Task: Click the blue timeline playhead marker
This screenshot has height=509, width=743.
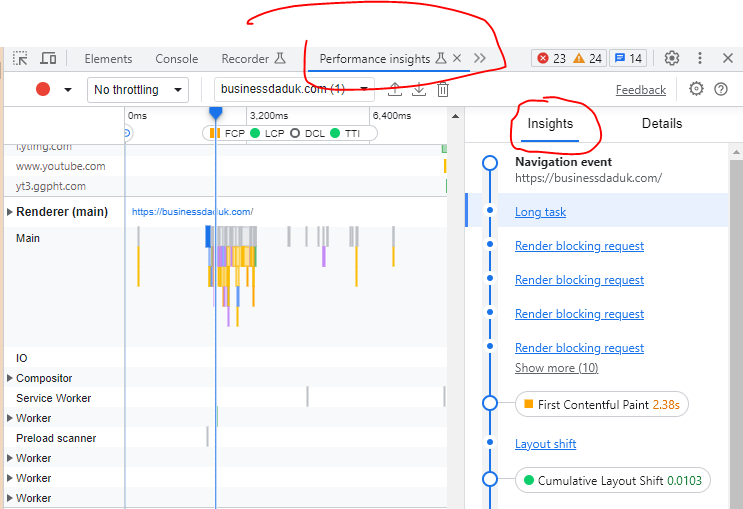Action: click(x=215, y=112)
